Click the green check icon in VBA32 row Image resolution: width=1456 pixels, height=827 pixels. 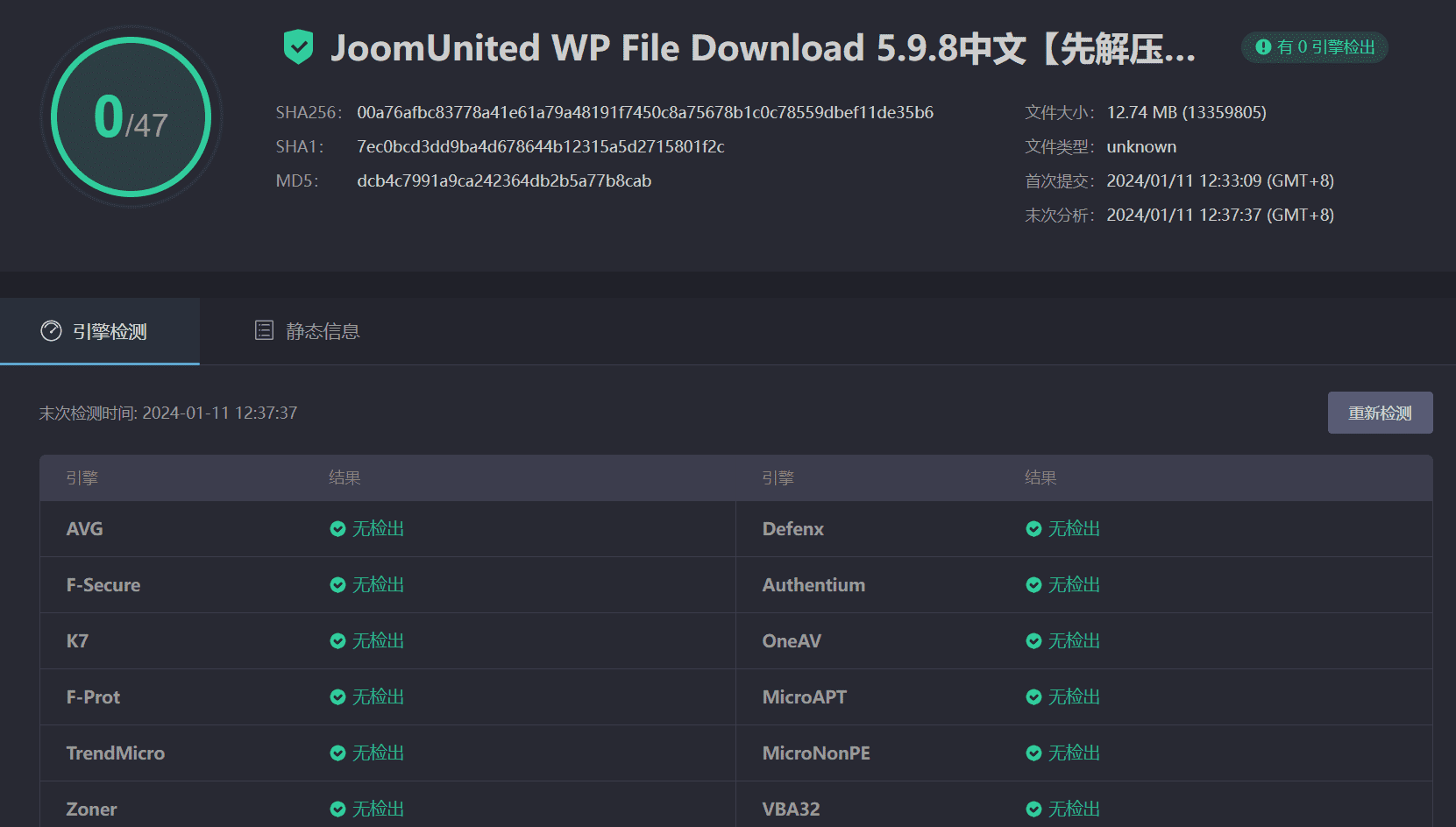tap(1033, 809)
